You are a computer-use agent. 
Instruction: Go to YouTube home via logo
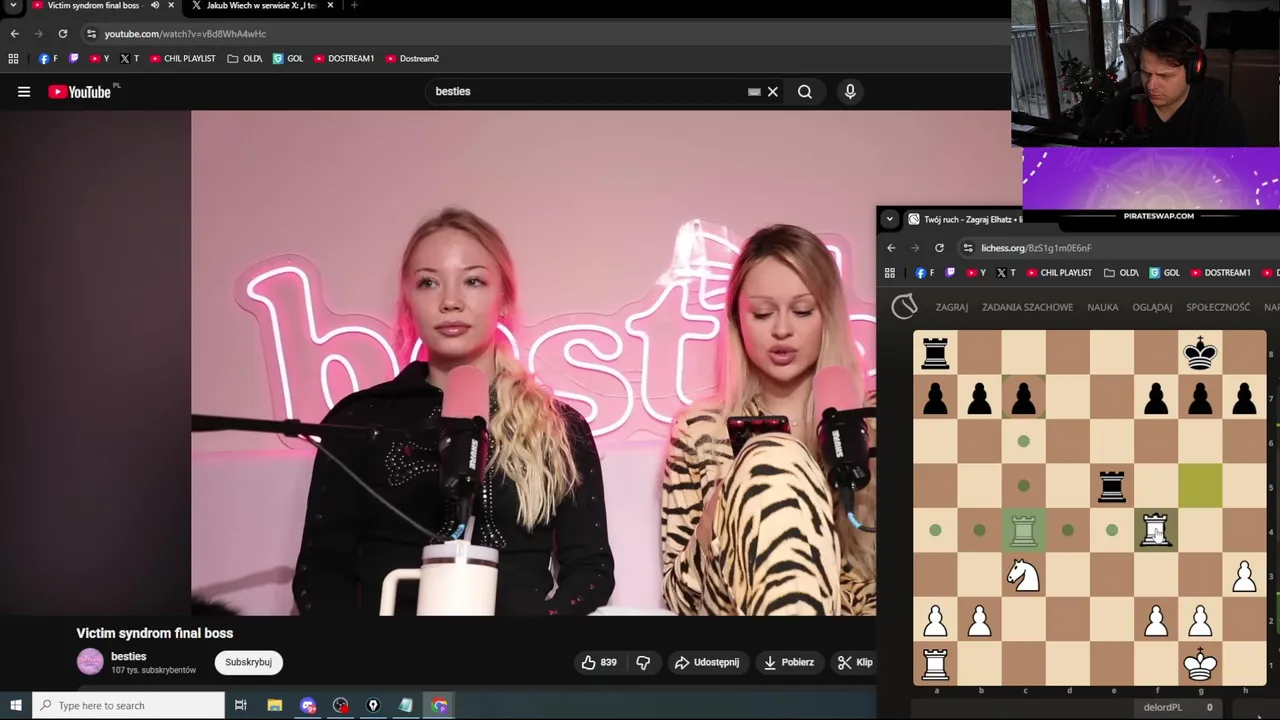point(80,92)
